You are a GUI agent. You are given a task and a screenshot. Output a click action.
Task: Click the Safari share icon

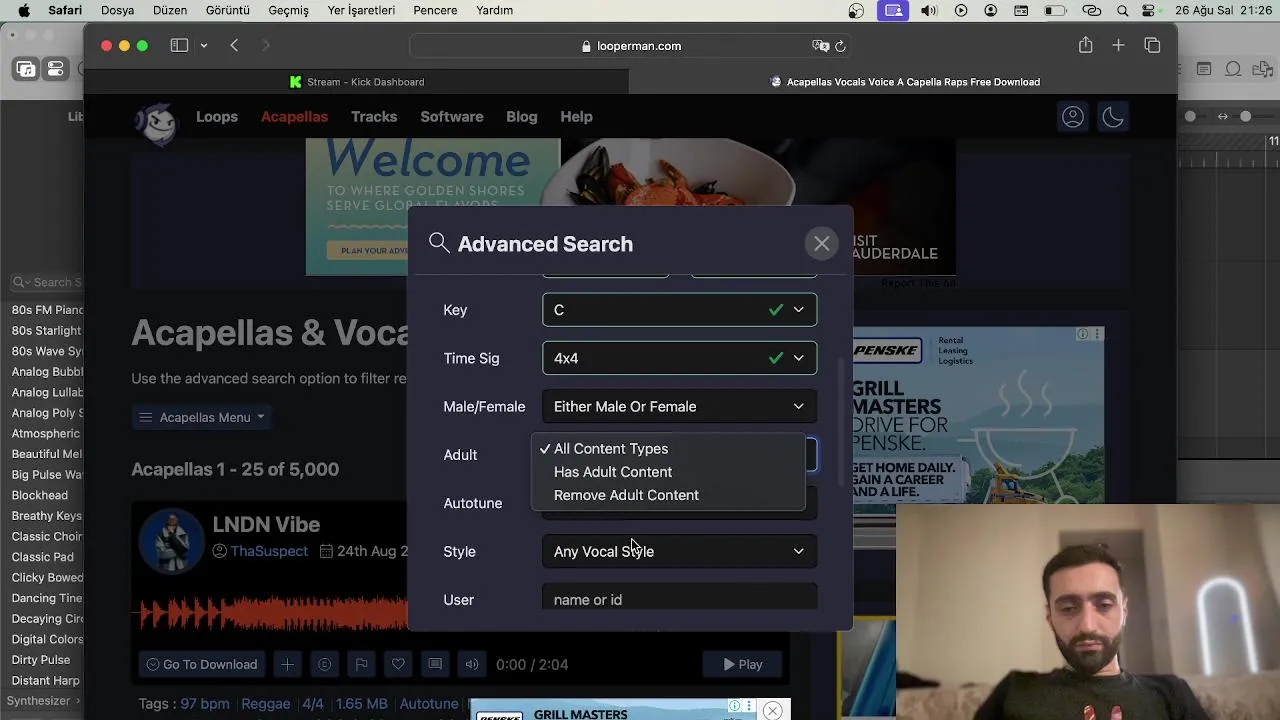(x=1085, y=45)
